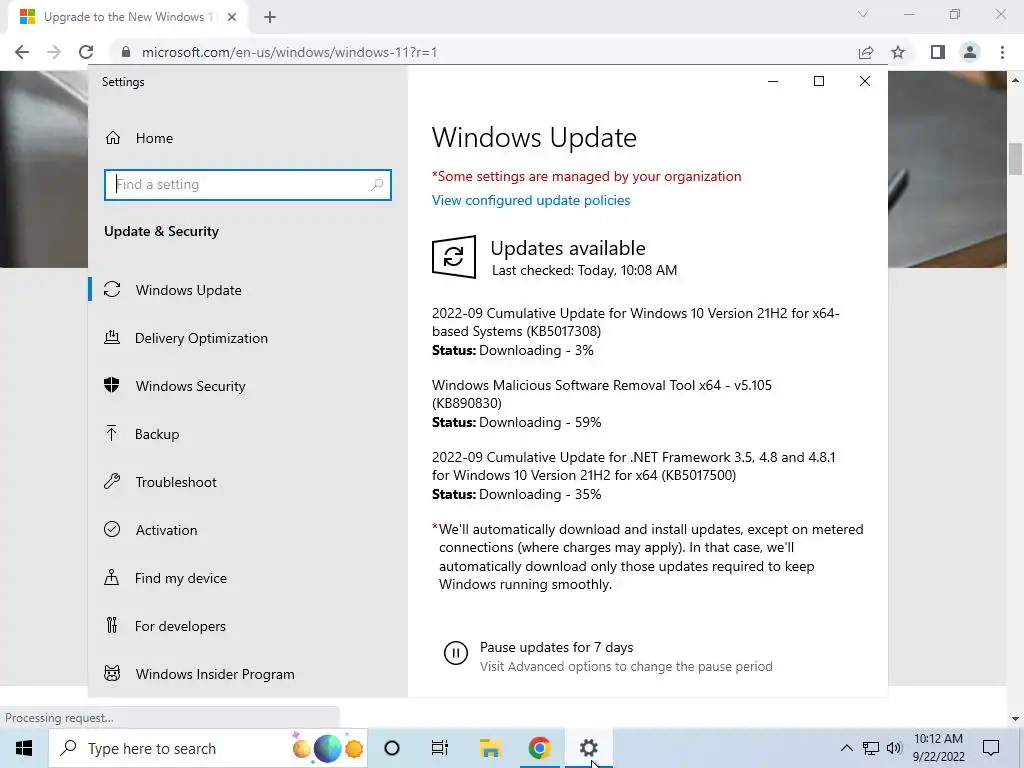Click the search magnifier in Find a setting

click(377, 185)
